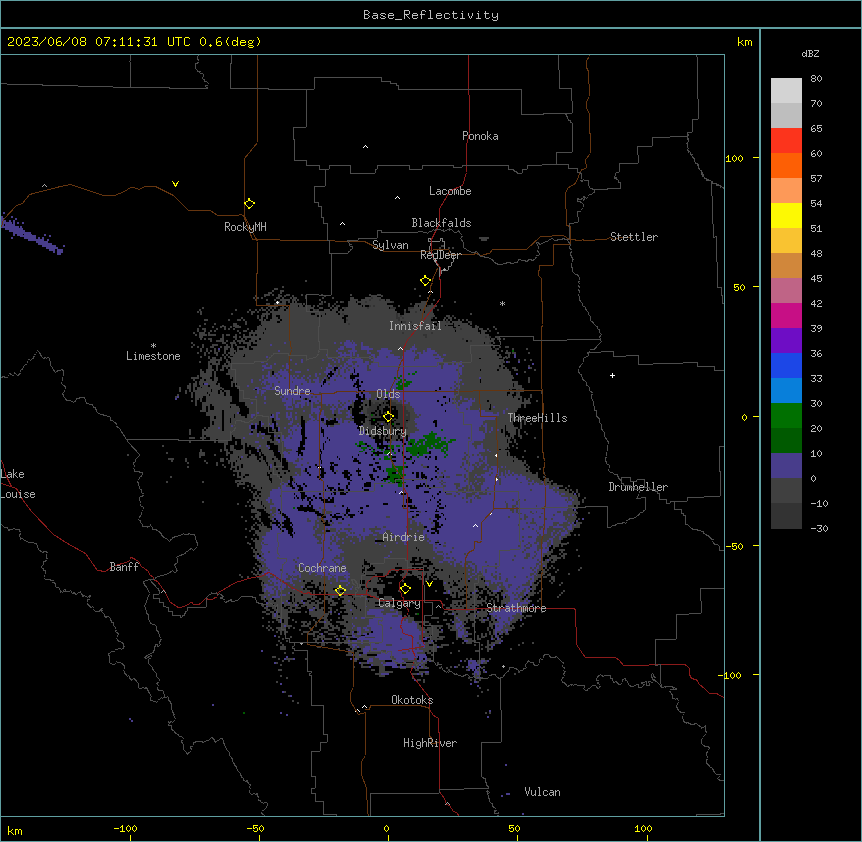The image size is (862, 842).
Task: Click the -30 value at bottom of legend
Action: coord(819,528)
